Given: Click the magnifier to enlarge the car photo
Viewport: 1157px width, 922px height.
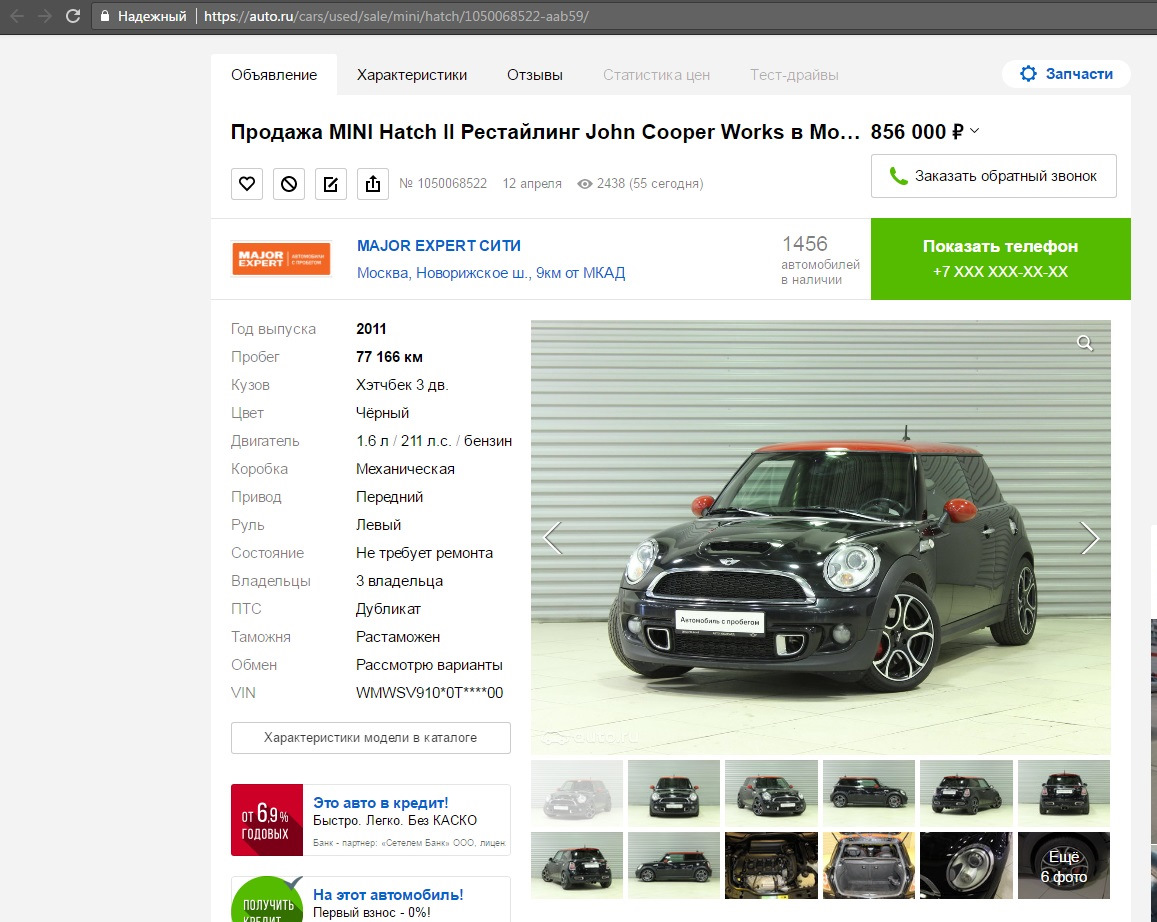Looking at the screenshot, I should (1084, 342).
